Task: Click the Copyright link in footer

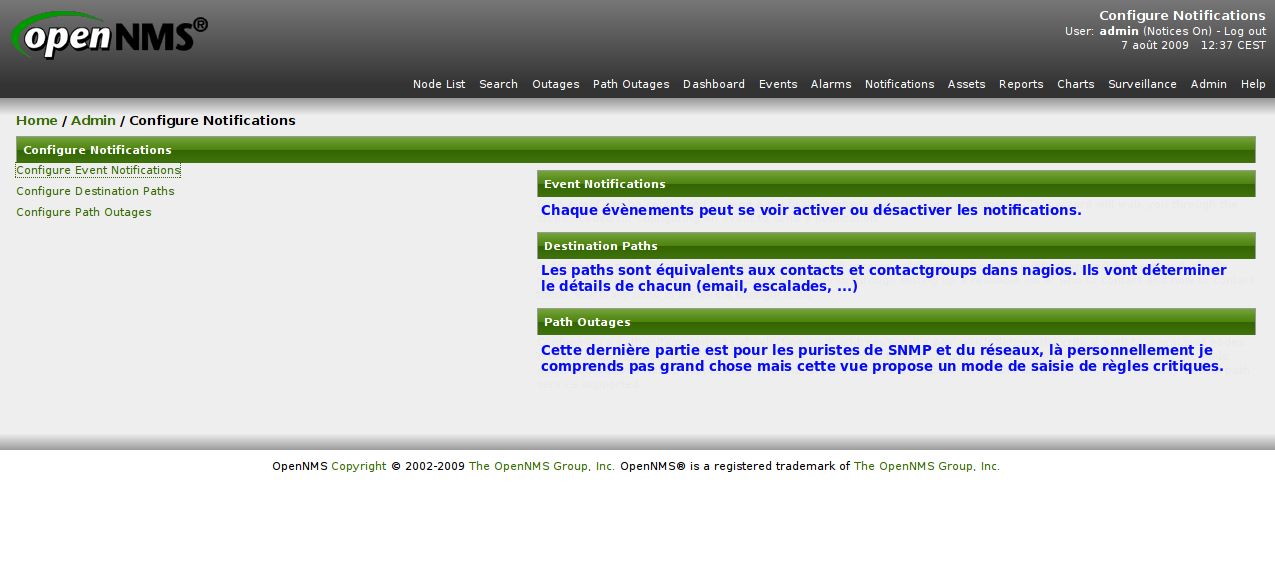Action: 358,467
